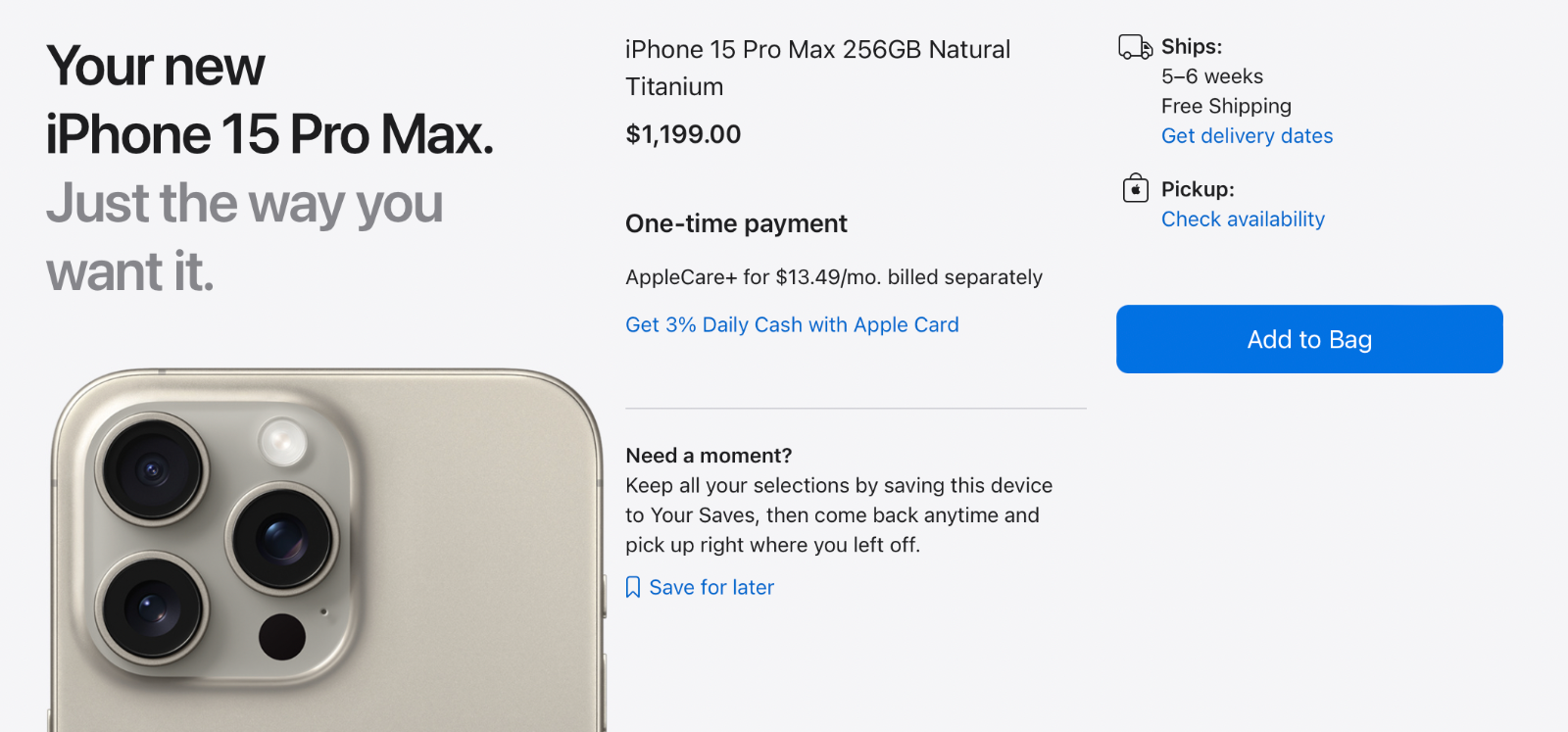Click the Free Shipping text
1568x732 pixels.
1226,106
